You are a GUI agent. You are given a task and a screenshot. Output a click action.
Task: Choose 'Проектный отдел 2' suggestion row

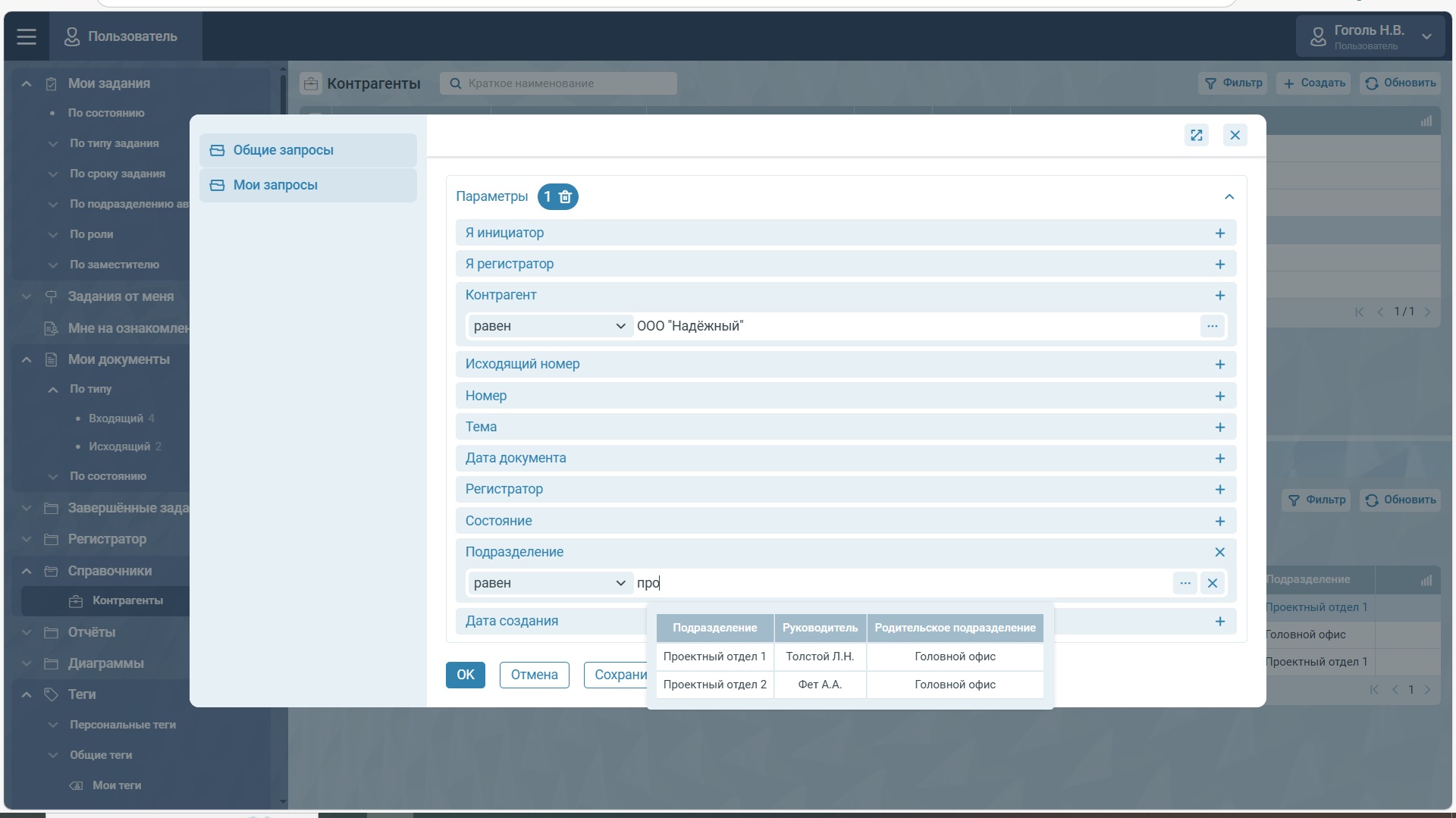pyautogui.click(x=714, y=685)
